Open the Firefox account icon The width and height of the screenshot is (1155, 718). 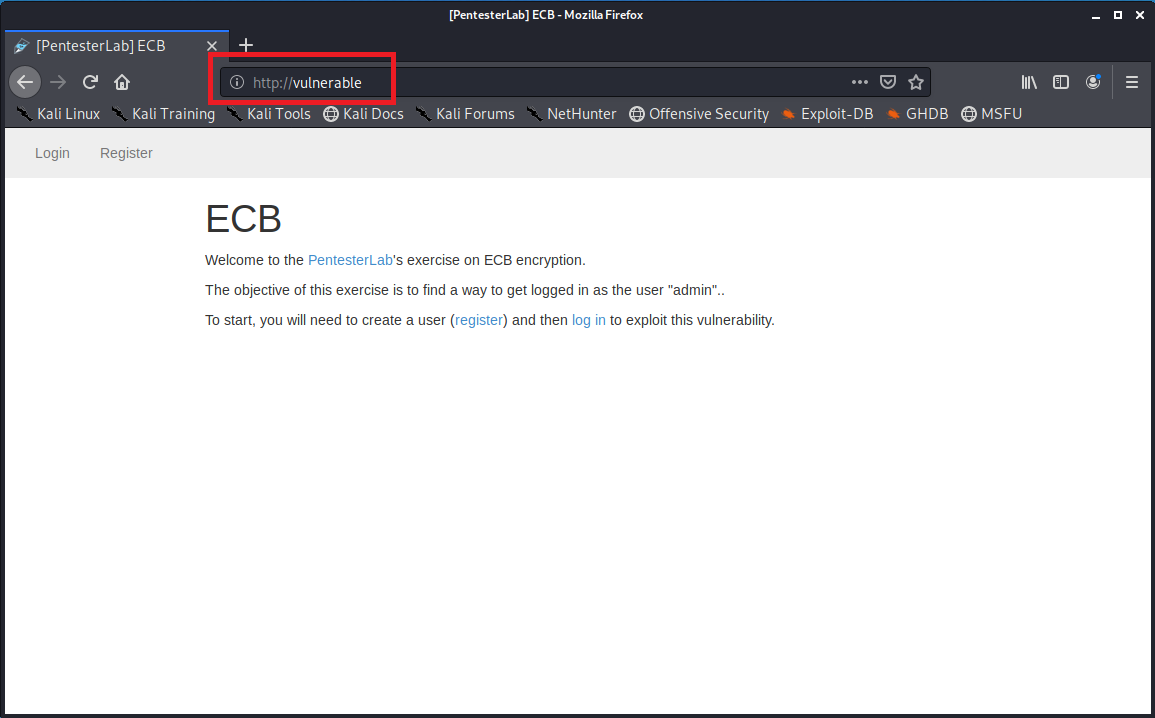click(1093, 82)
